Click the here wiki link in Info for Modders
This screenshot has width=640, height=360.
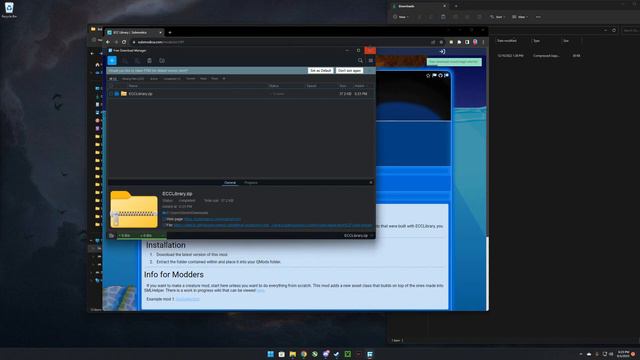(260, 291)
